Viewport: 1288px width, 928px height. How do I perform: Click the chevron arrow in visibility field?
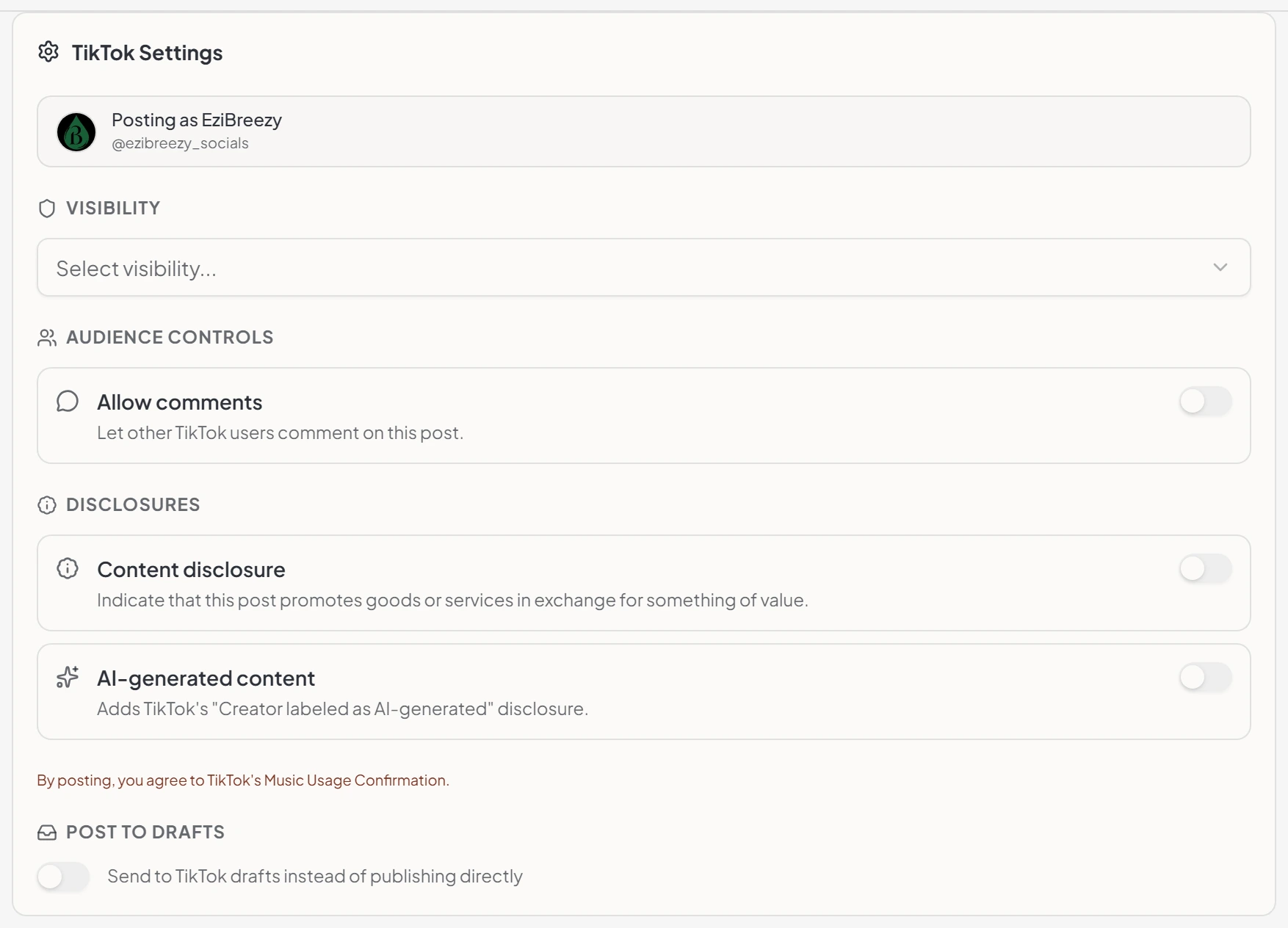[1220, 267]
